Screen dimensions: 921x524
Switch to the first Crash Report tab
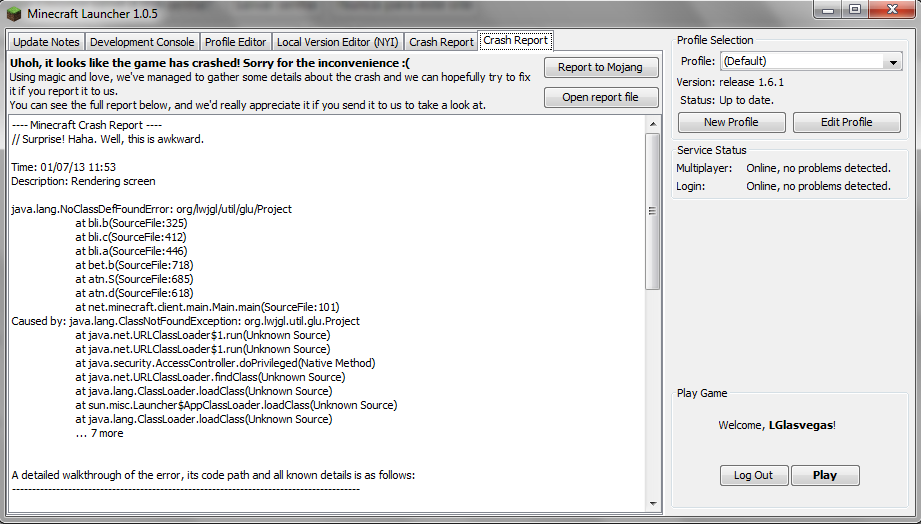[x=441, y=42]
